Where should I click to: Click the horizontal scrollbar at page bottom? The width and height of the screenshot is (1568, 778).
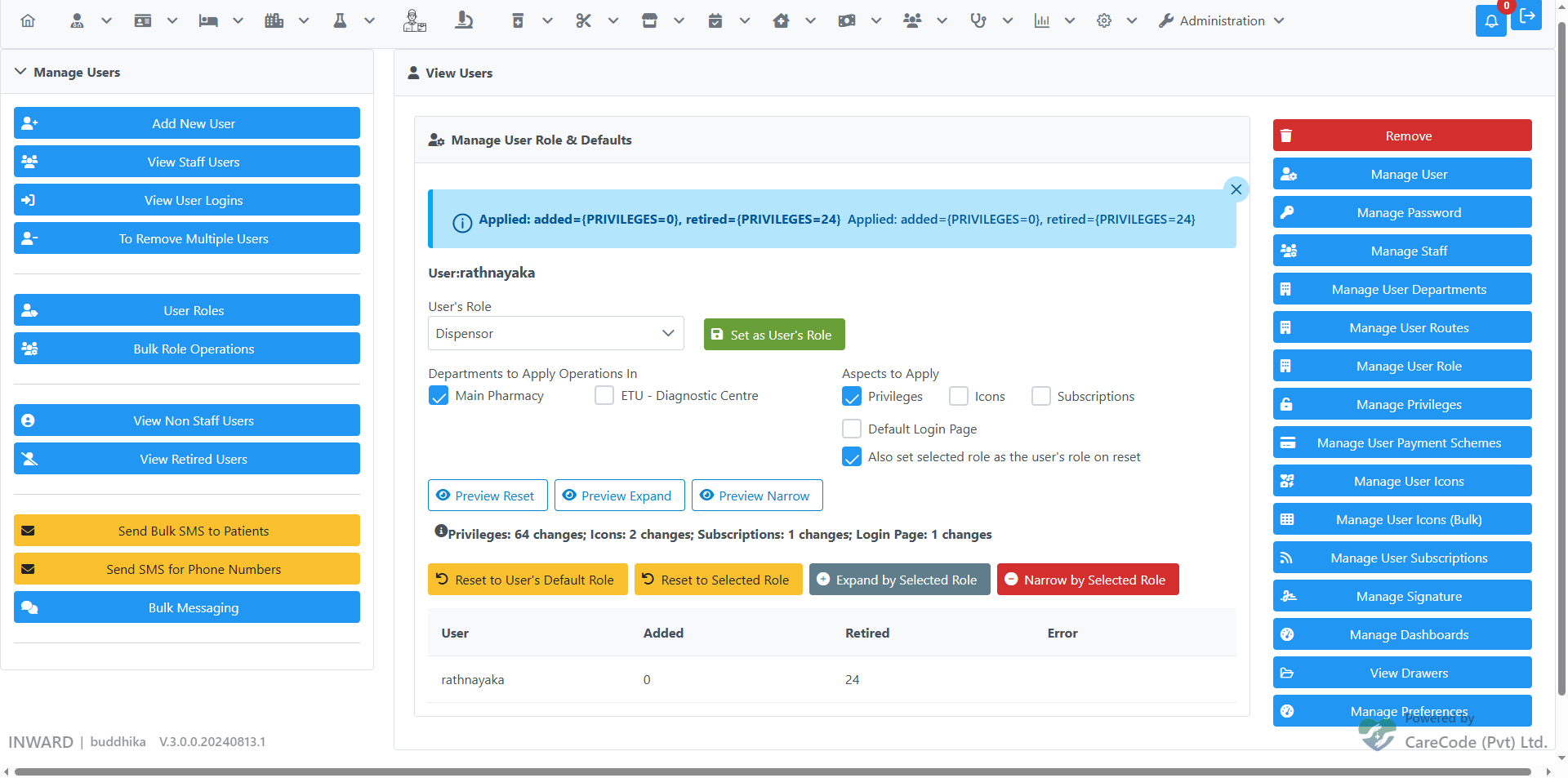773,771
